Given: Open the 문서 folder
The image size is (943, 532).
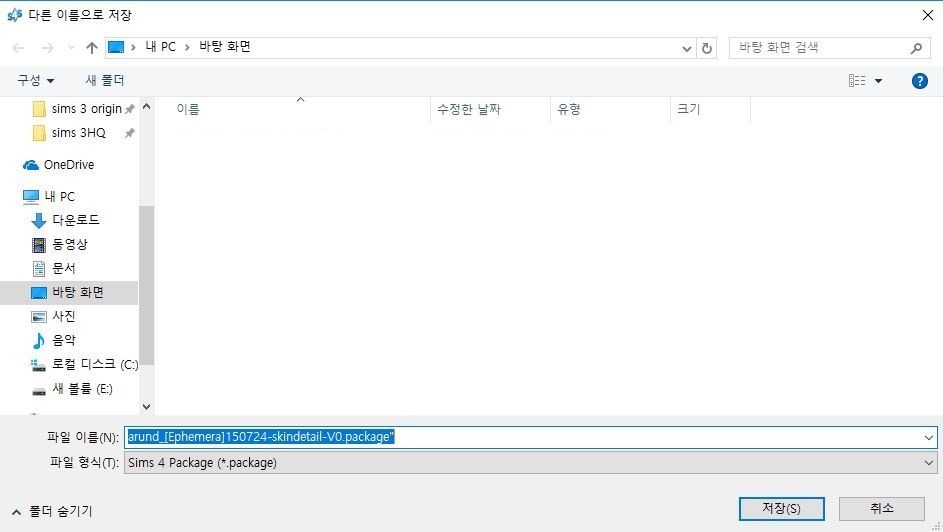Looking at the screenshot, I should (x=53, y=269).
